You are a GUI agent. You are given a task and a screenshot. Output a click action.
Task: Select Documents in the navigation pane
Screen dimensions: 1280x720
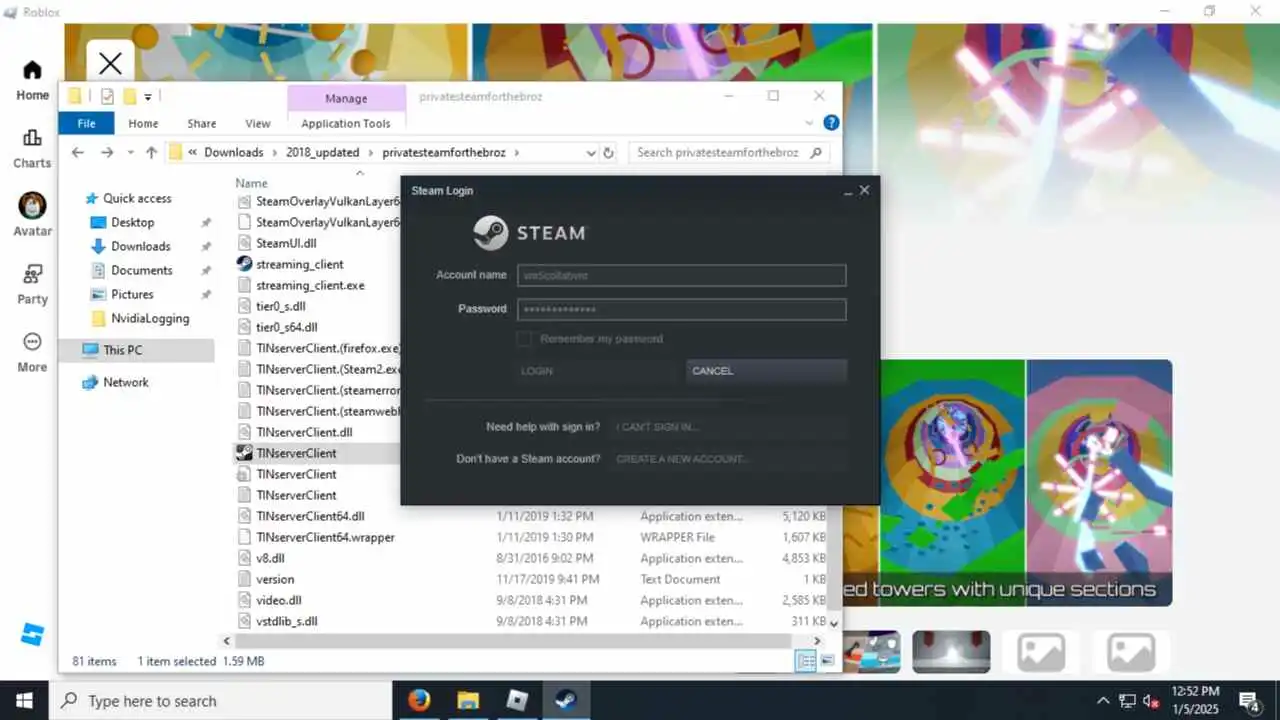(x=141, y=270)
